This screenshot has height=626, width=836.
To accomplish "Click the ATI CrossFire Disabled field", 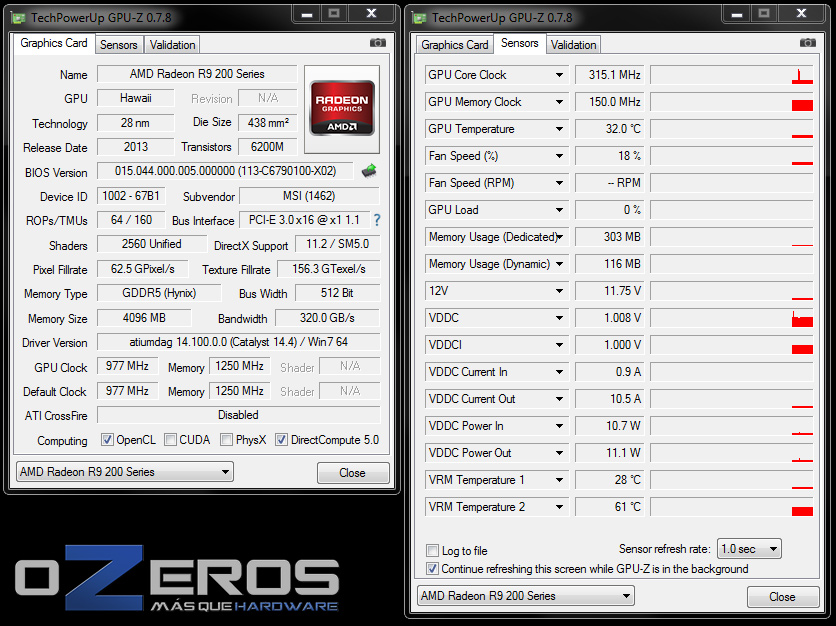I will pyautogui.click(x=238, y=415).
